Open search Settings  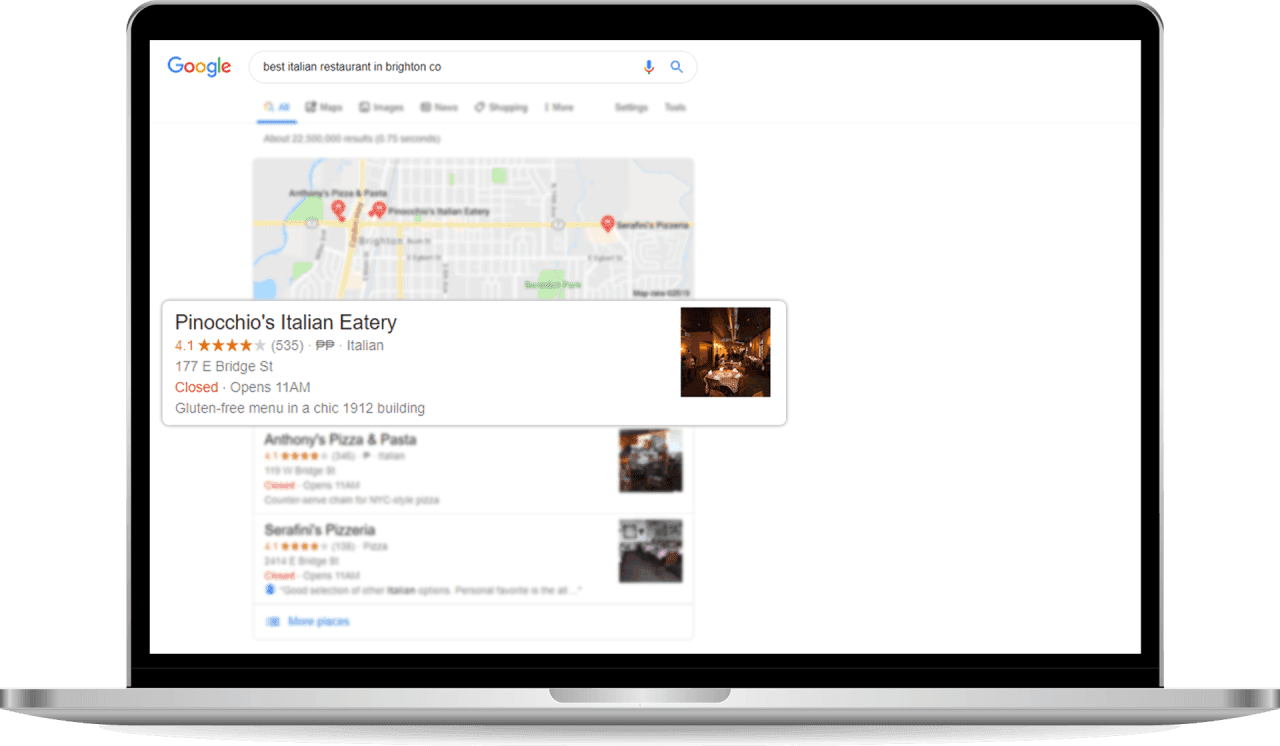click(x=631, y=107)
